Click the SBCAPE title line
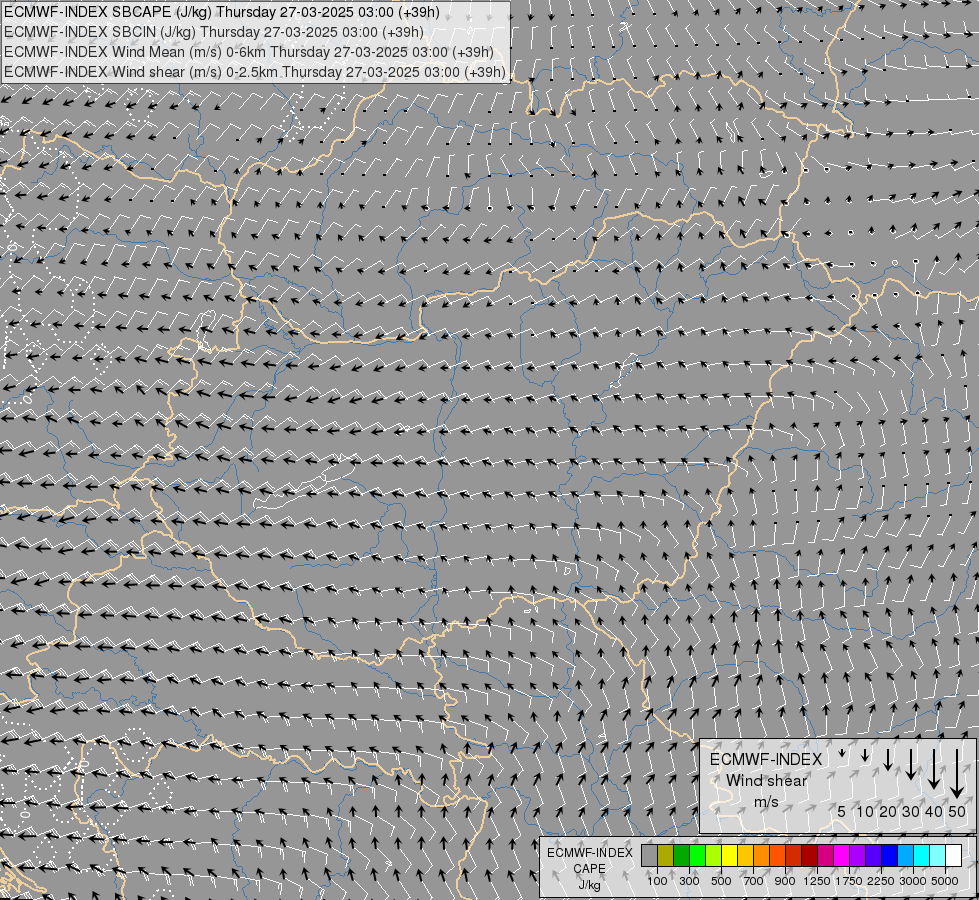The image size is (979, 900). [222, 12]
